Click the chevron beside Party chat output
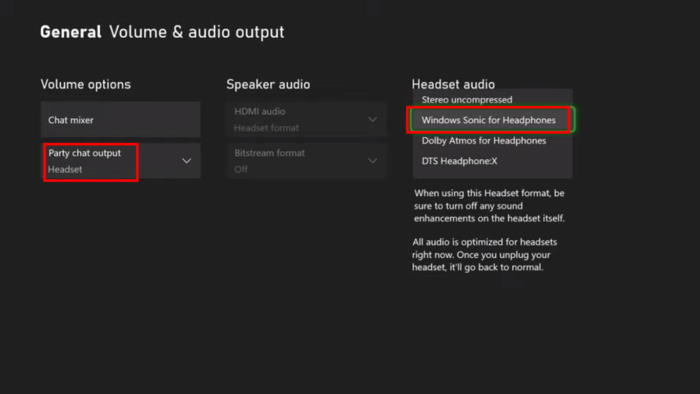 point(187,161)
